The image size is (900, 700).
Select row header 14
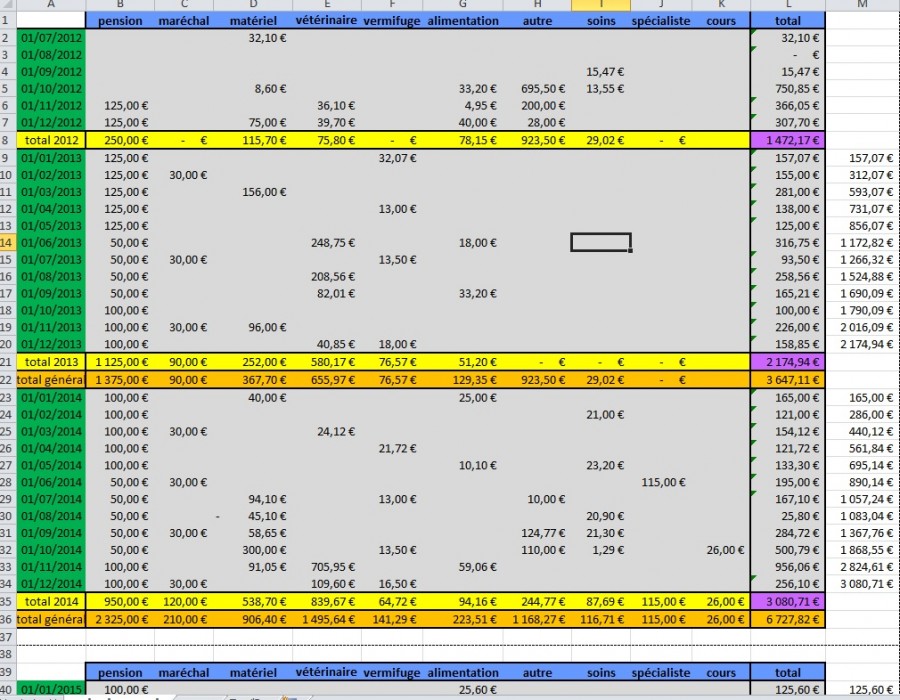[7, 243]
